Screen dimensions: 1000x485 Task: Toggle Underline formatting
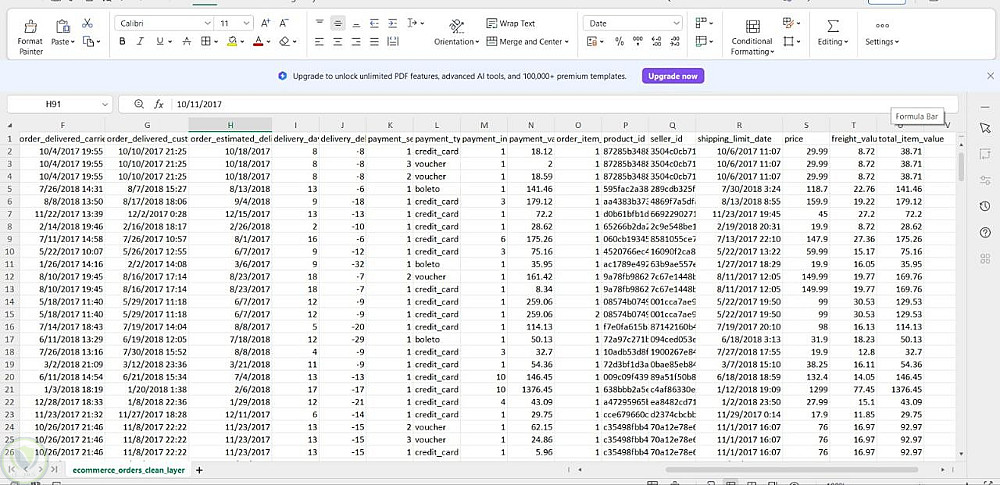(159, 41)
